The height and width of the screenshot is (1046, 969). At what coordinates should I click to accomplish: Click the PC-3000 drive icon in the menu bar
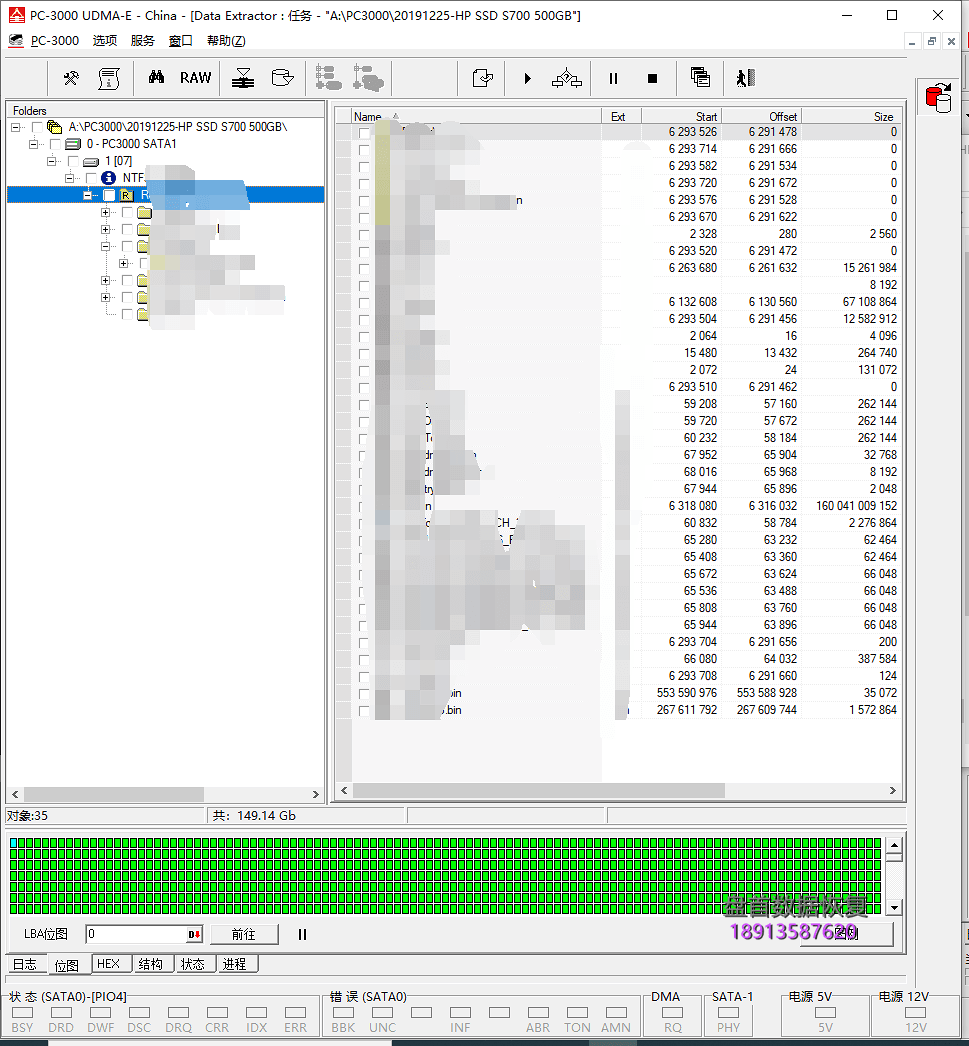point(16,41)
